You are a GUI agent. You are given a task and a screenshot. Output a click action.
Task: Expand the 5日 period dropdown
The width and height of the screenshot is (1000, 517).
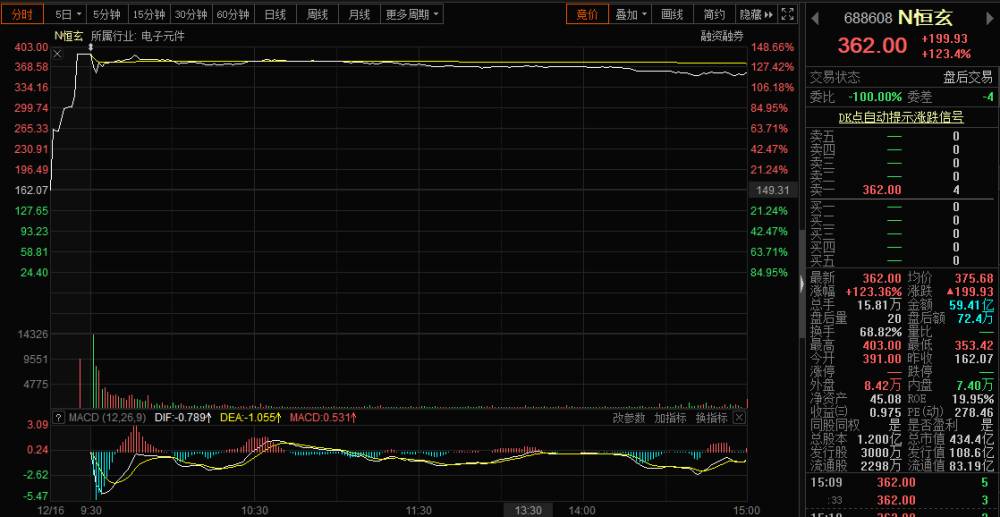click(x=68, y=14)
